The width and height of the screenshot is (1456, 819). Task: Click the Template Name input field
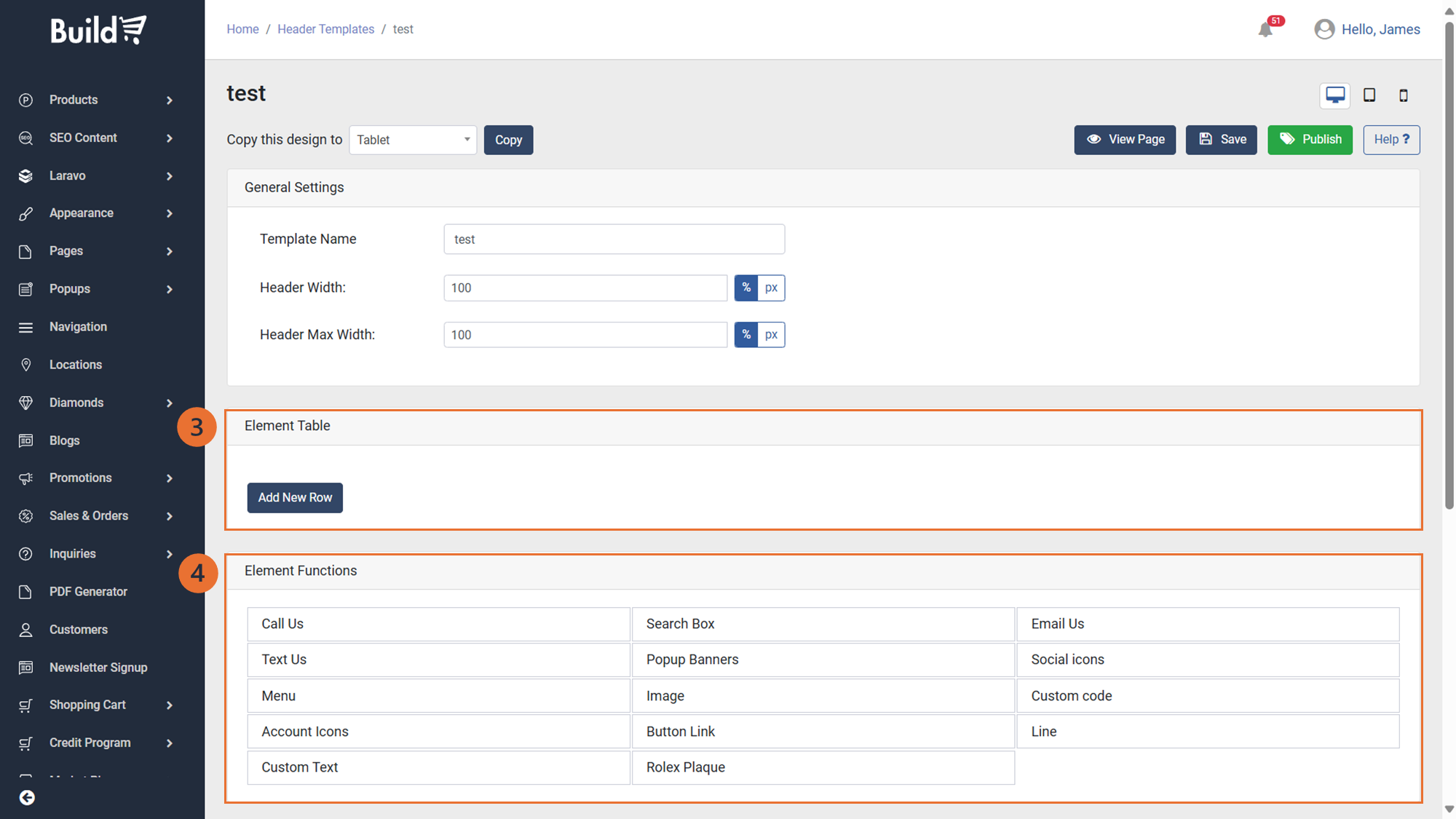614,240
